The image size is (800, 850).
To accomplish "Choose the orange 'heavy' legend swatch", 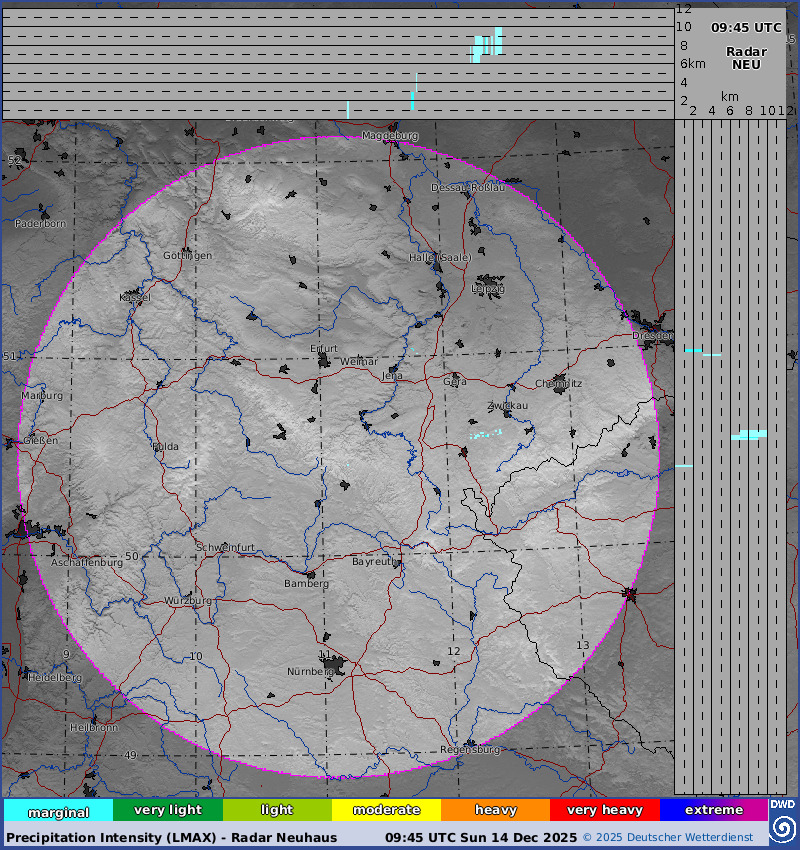I will tap(495, 810).
